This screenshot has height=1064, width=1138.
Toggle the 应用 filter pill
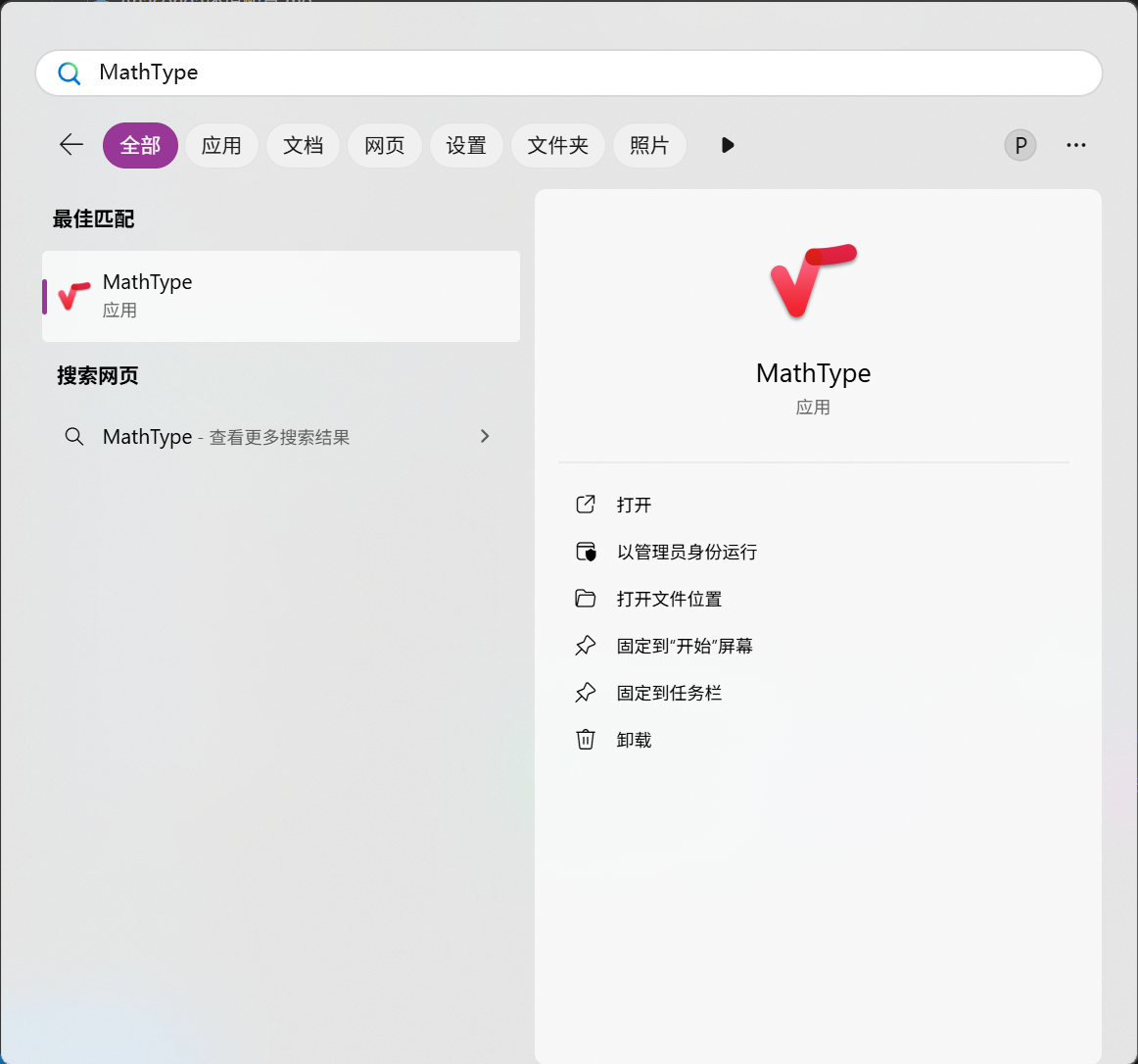click(221, 145)
